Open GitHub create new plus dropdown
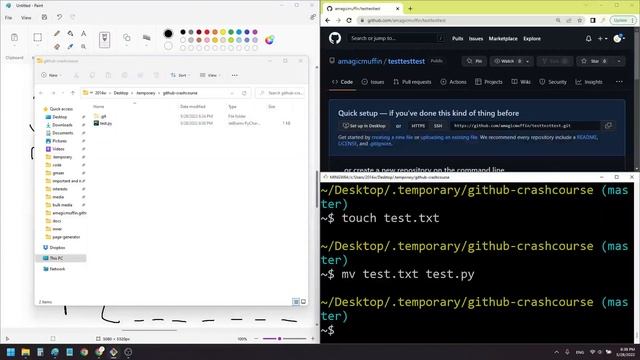This screenshot has height=360, width=640. [x=602, y=38]
